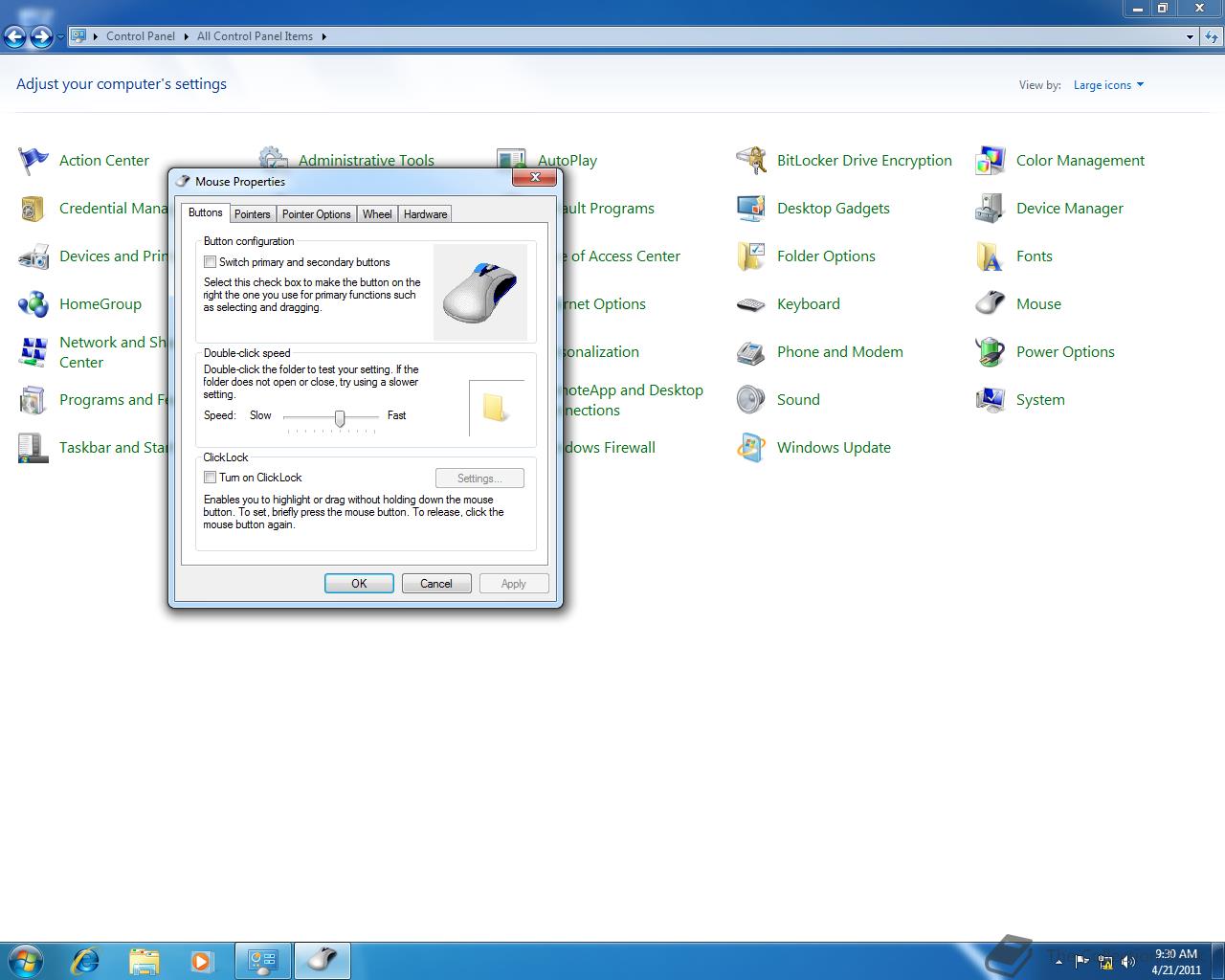Viewport: 1225px width, 980px height.
Task: Click OK in Mouse Properties
Action: point(359,584)
